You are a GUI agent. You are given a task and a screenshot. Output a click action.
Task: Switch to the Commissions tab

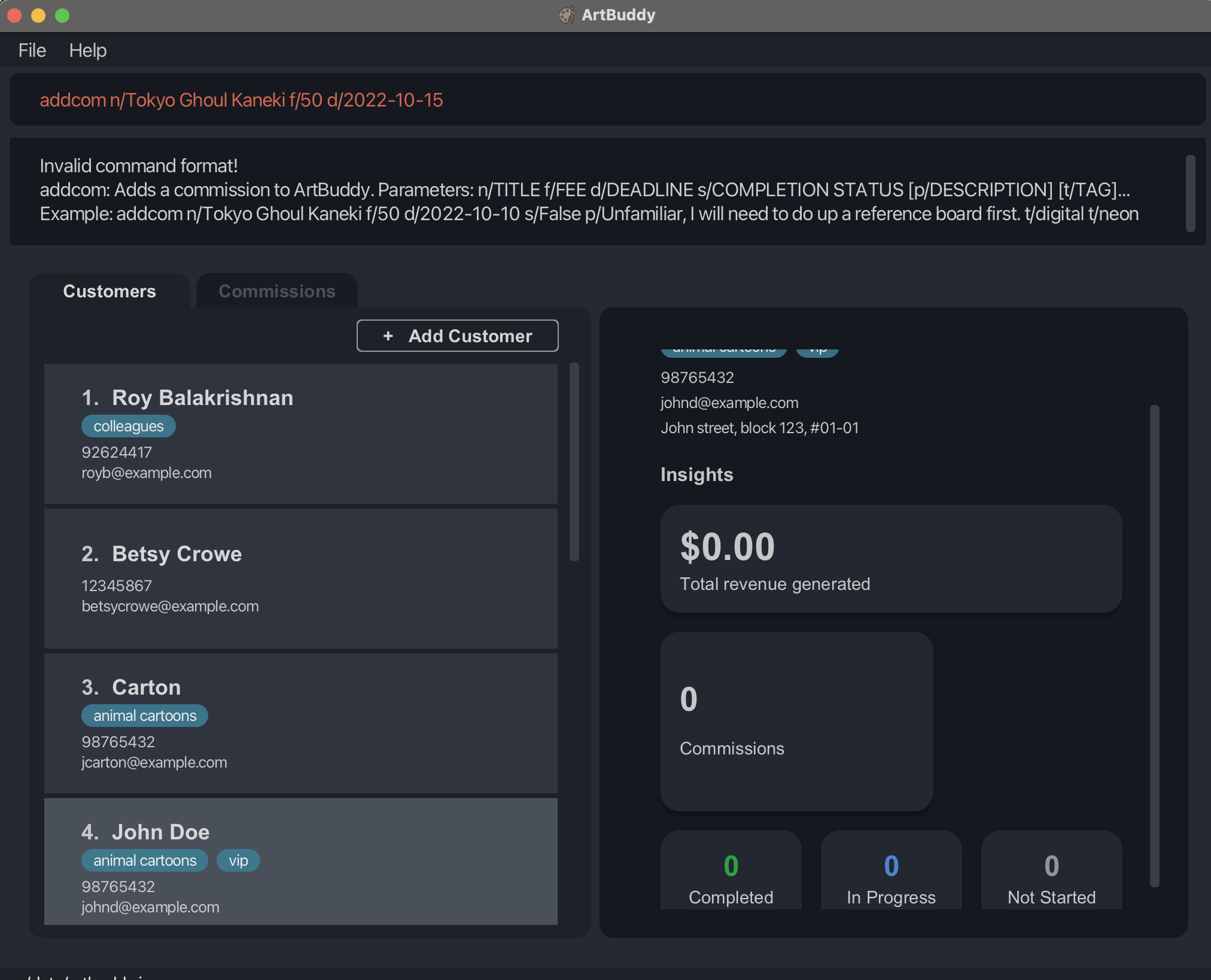point(276,291)
